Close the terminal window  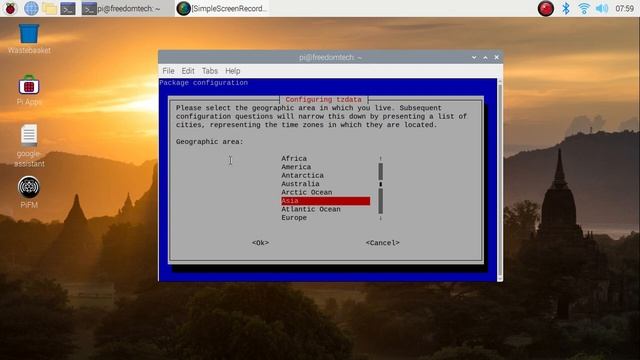[x=496, y=58]
